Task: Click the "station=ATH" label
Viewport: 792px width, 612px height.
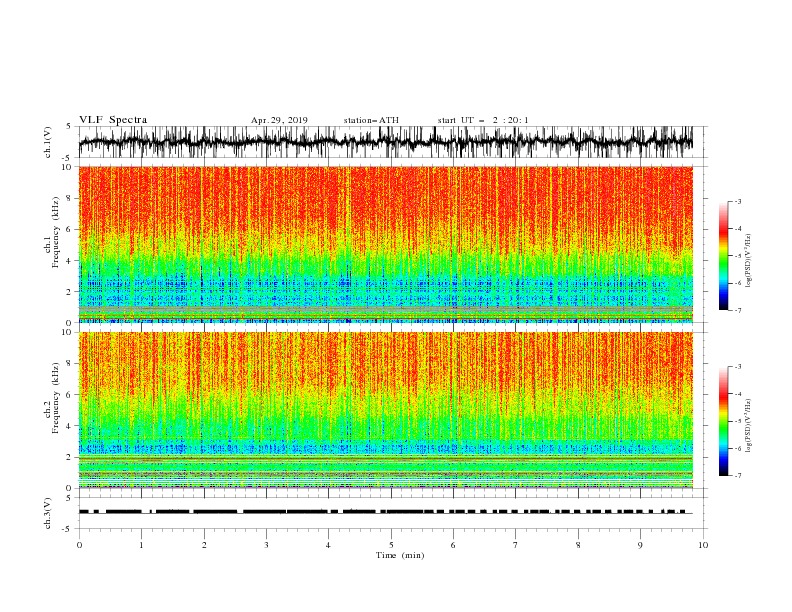Action: click(x=371, y=120)
